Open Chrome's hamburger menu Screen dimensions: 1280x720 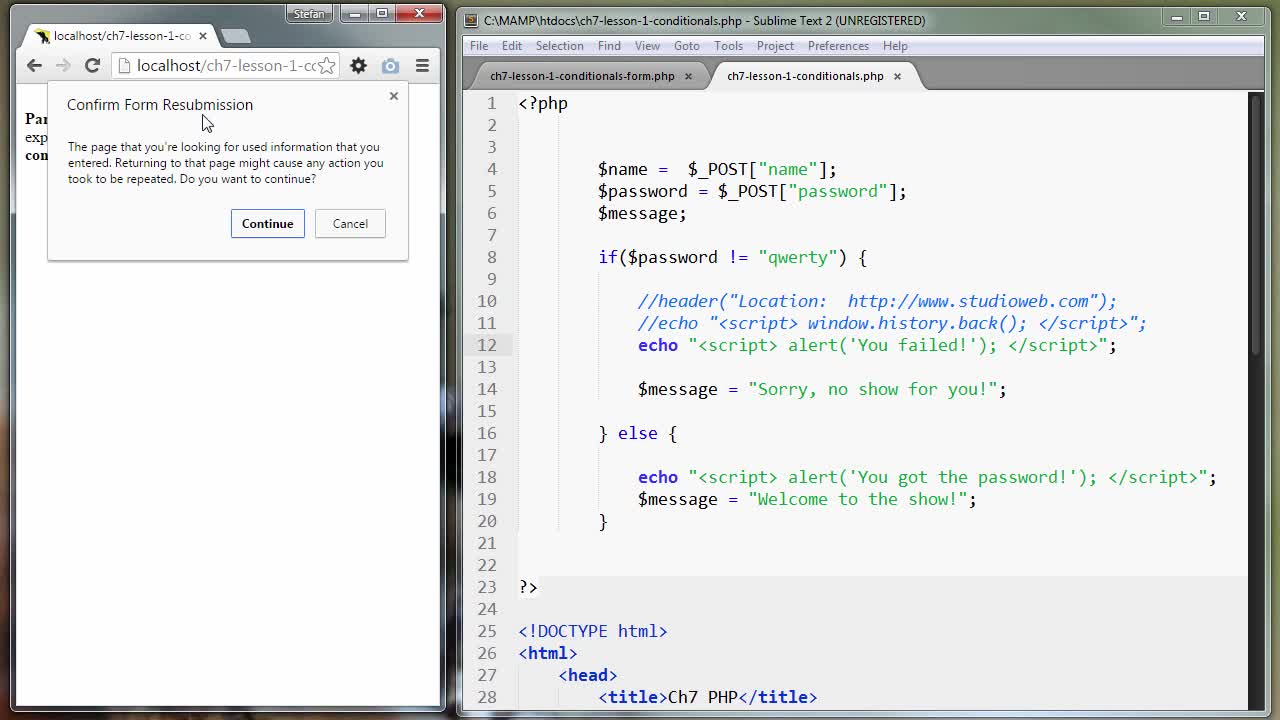422,66
